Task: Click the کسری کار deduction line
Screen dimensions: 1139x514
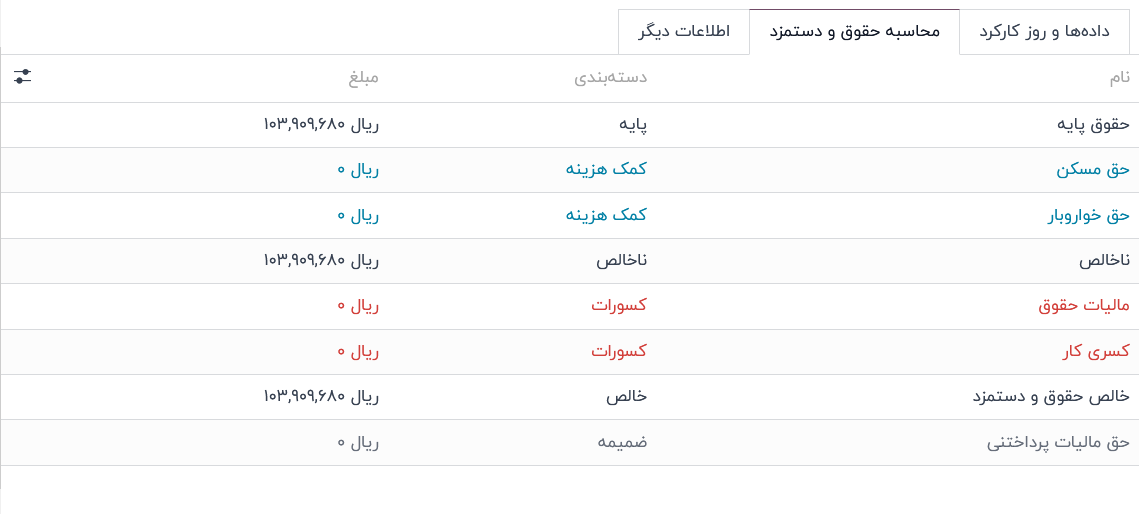Action: click(x=1095, y=352)
